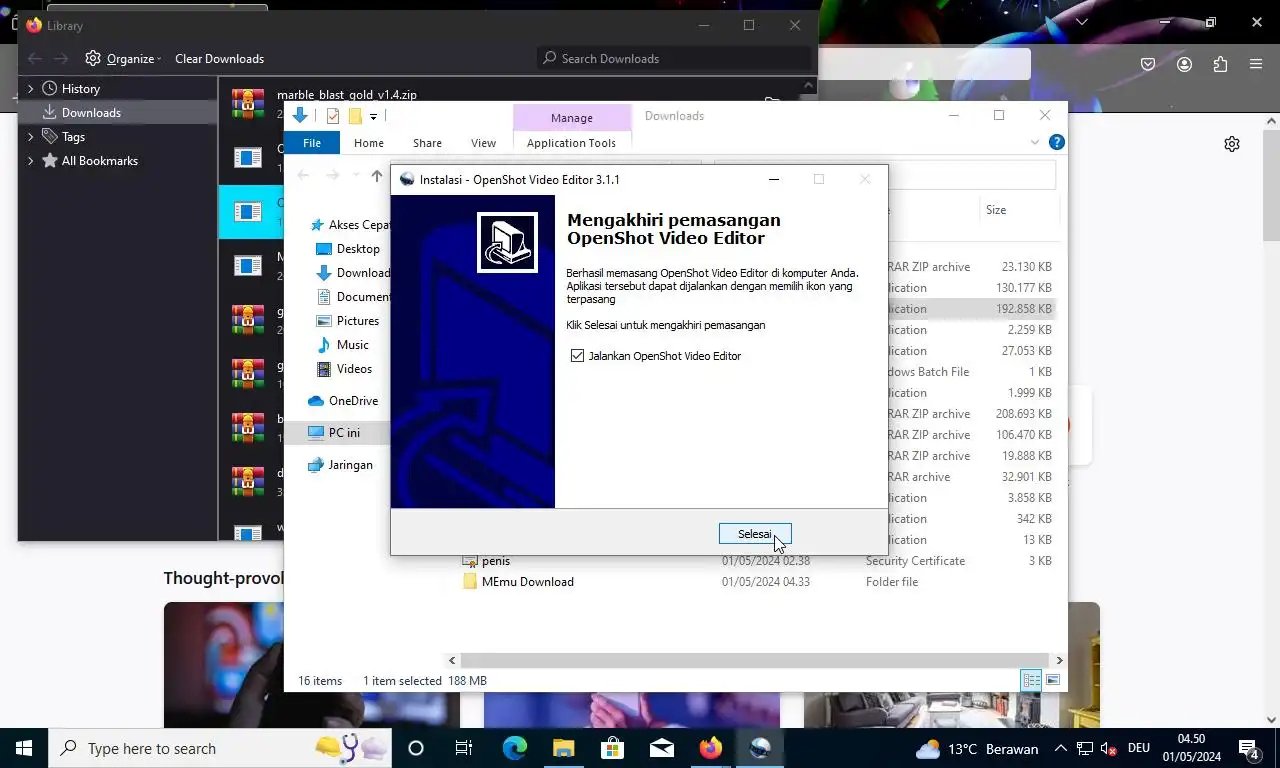Image resolution: width=1280 pixels, height=768 pixels.
Task: Select Jaringan in navigation pane
Action: point(340,465)
